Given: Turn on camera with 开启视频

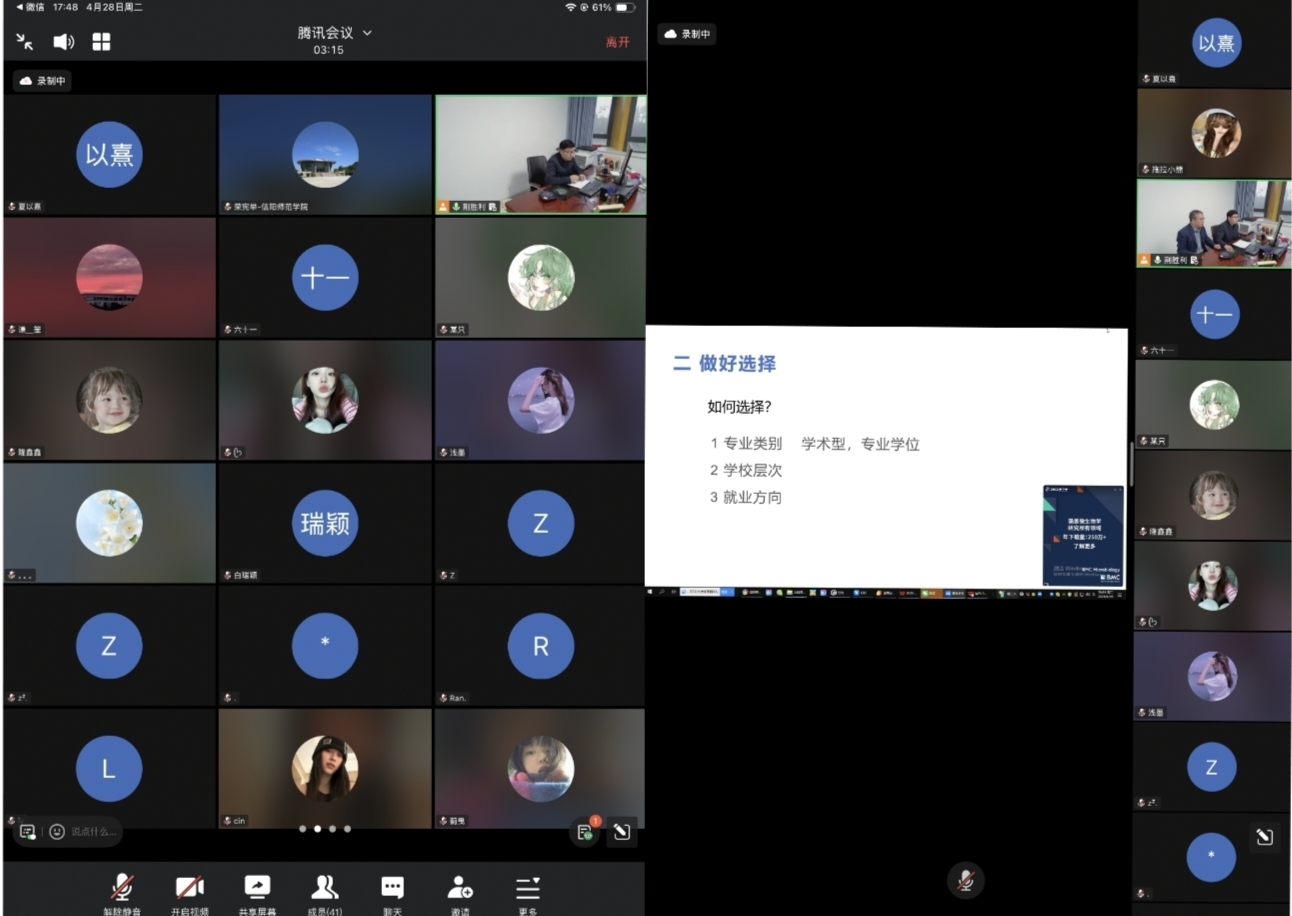Looking at the screenshot, I should [189, 888].
